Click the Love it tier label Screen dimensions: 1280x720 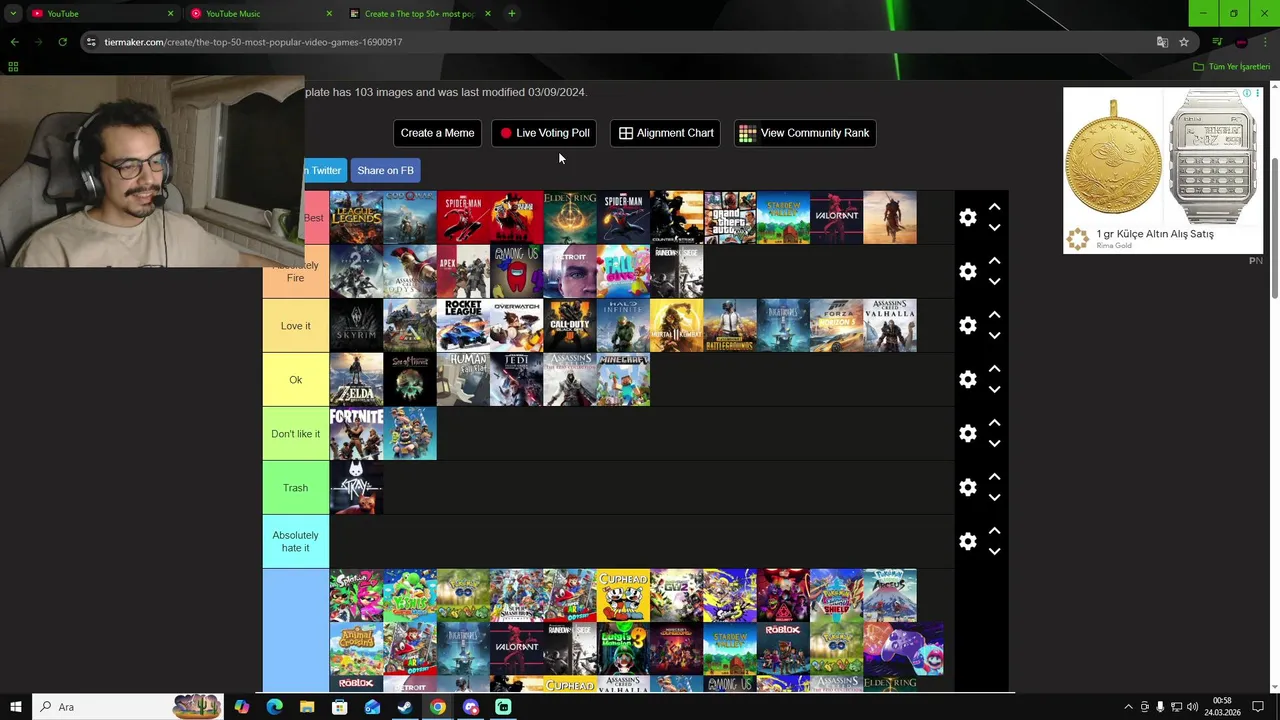click(296, 325)
